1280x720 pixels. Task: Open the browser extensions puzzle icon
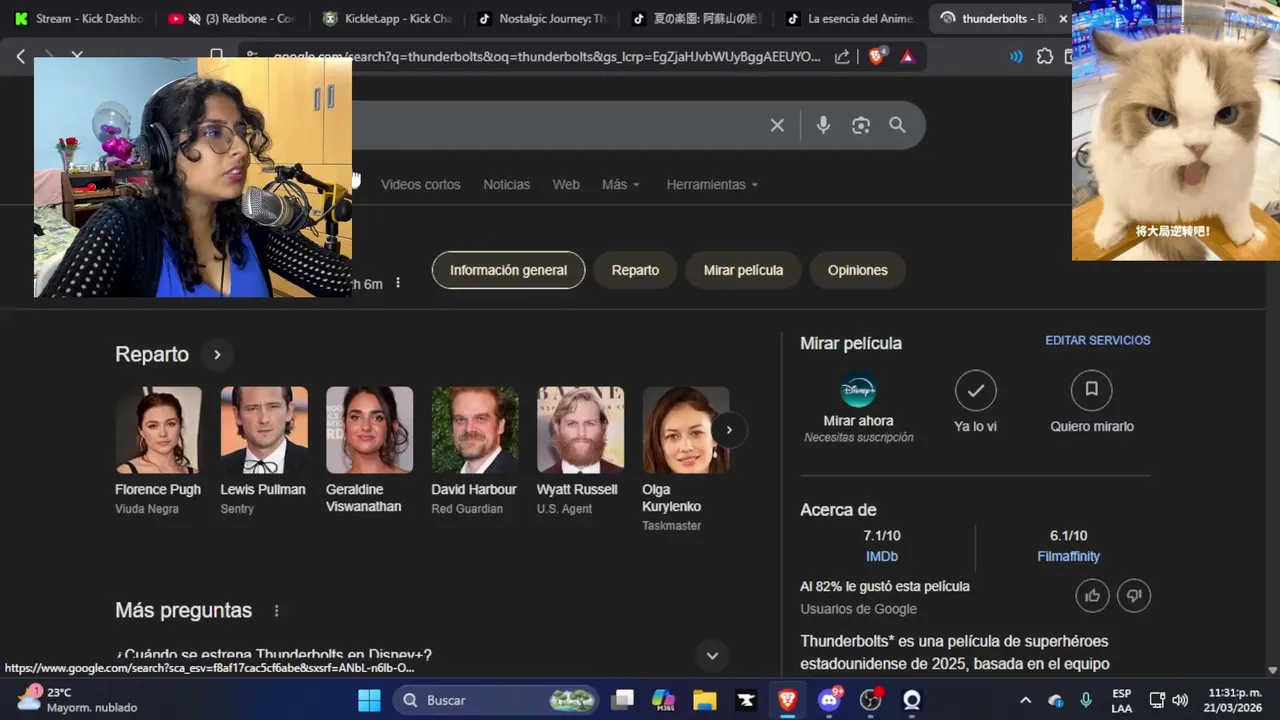pyautogui.click(x=1045, y=57)
